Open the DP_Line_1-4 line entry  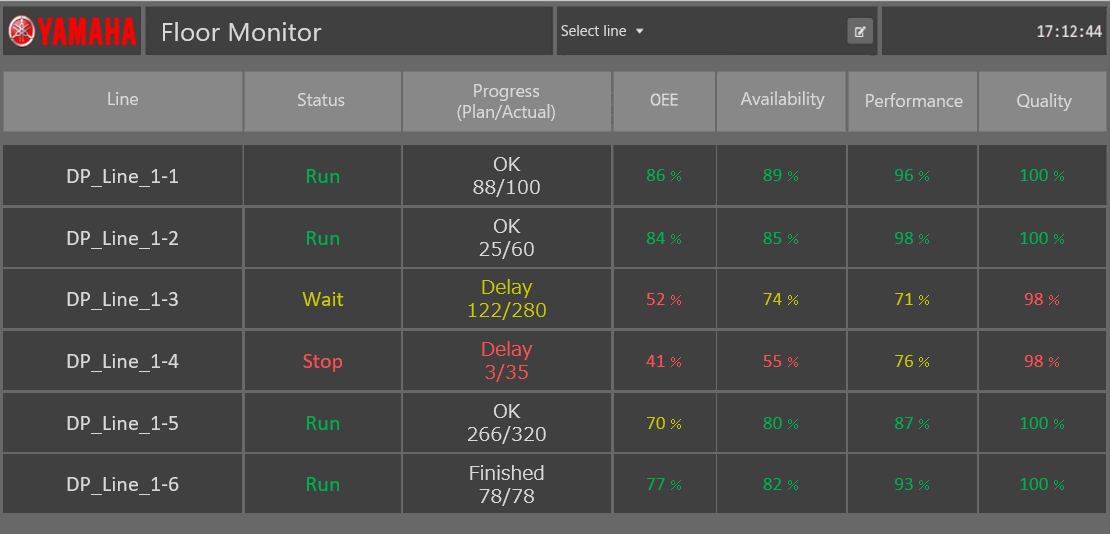(122, 361)
